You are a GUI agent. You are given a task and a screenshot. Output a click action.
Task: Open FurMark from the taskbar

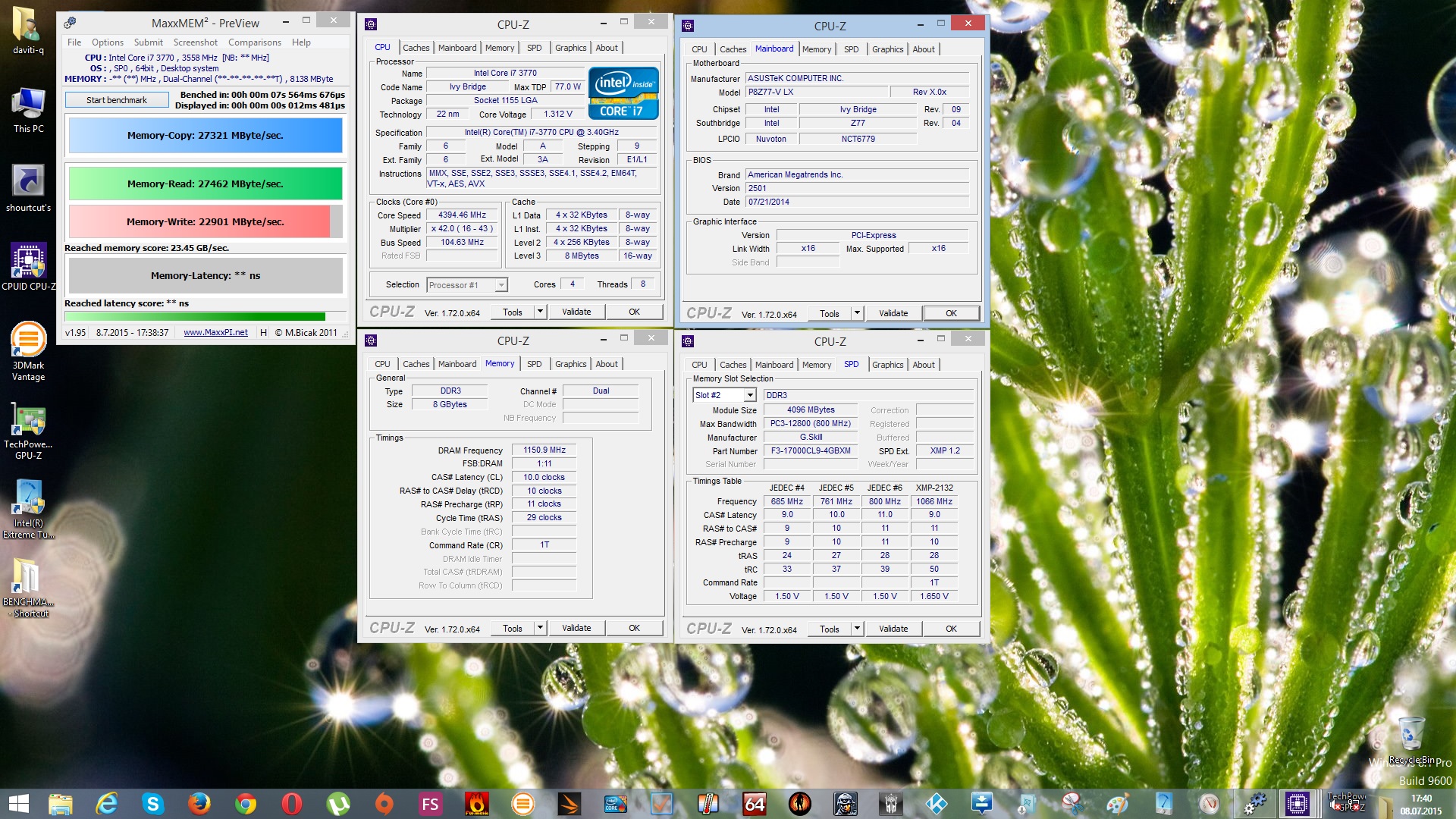coord(476,804)
